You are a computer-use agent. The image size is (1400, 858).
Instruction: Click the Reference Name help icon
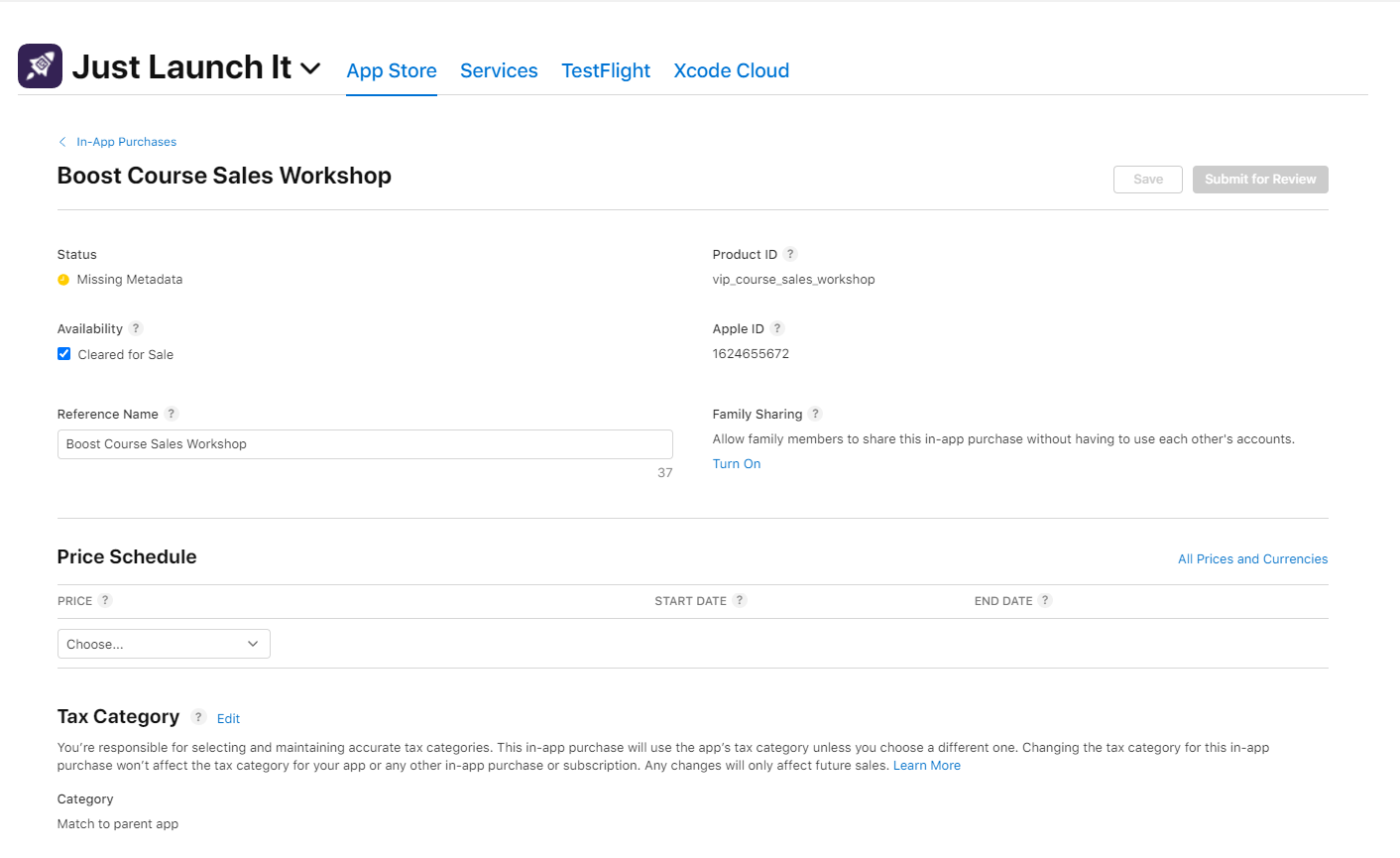(x=171, y=414)
